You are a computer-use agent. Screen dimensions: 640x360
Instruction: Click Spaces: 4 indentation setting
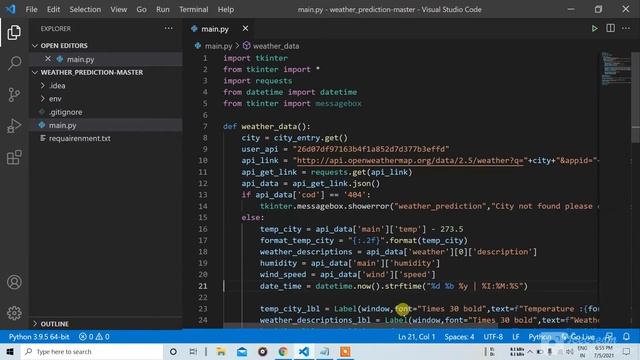click(x=459, y=337)
